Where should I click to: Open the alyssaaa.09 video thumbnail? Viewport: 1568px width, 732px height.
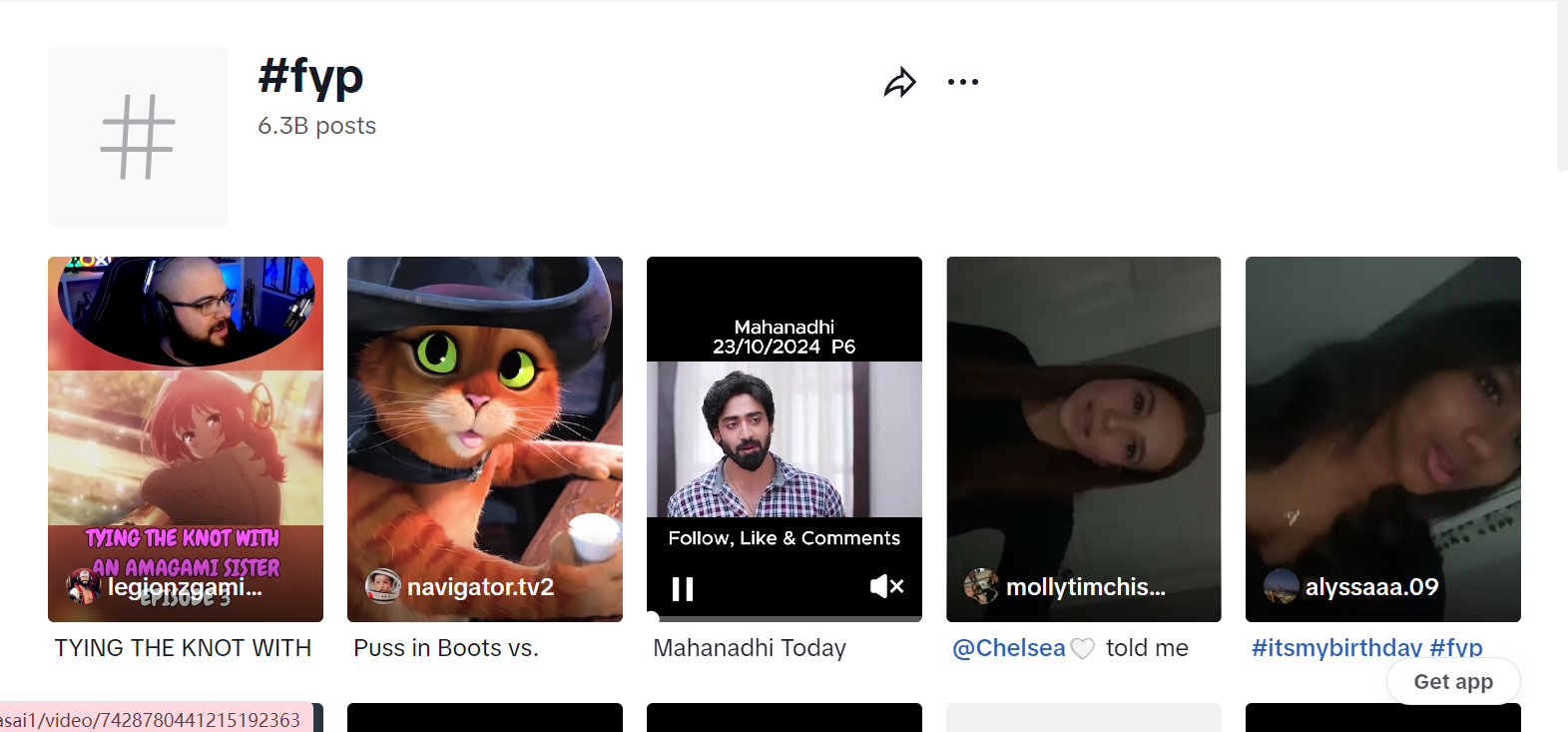tap(1383, 439)
